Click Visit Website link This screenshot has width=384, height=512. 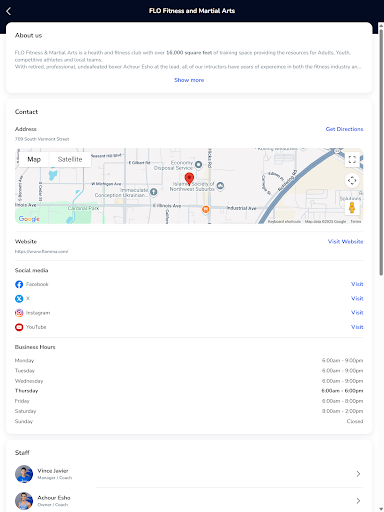pos(345,241)
